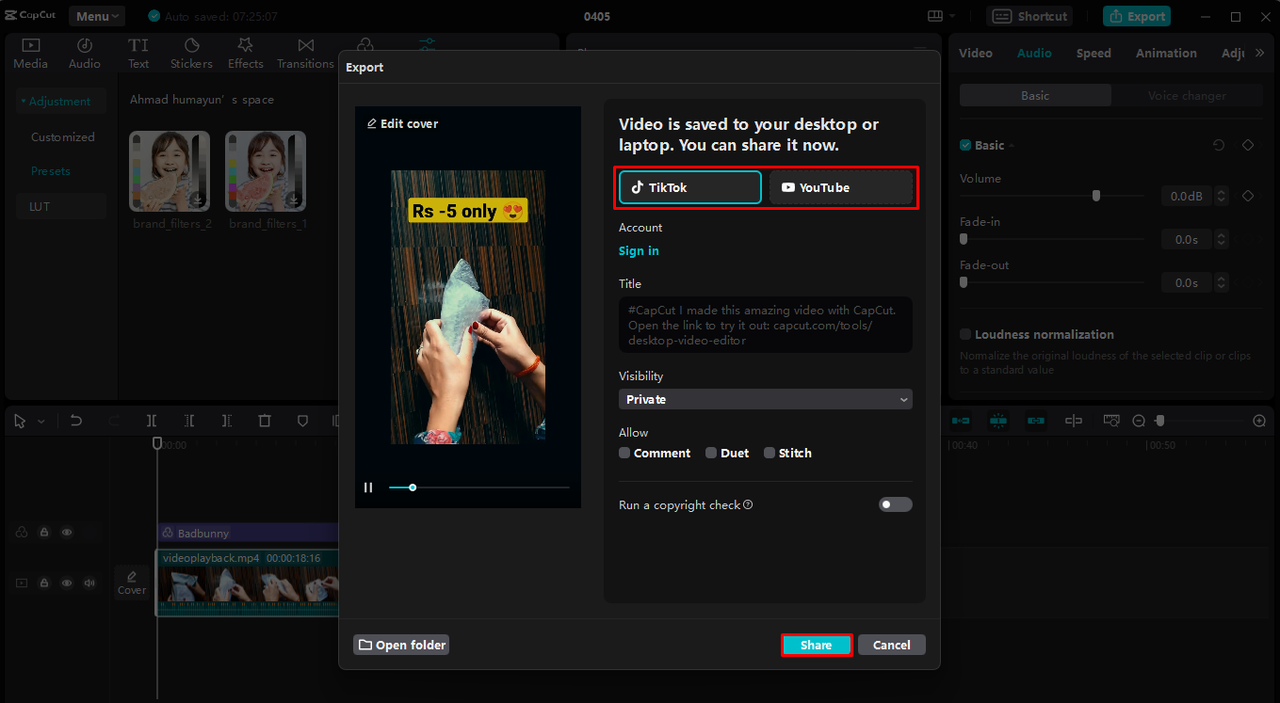Enable Loudness normalization checkbox
Viewport: 1280px width, 703px height.
coord(966,334)
